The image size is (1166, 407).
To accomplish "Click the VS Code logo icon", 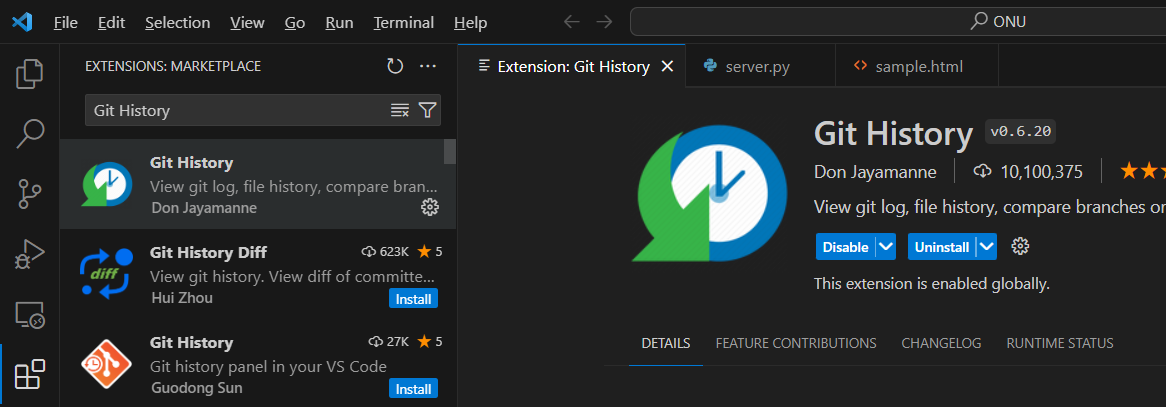I will (22, 22).
